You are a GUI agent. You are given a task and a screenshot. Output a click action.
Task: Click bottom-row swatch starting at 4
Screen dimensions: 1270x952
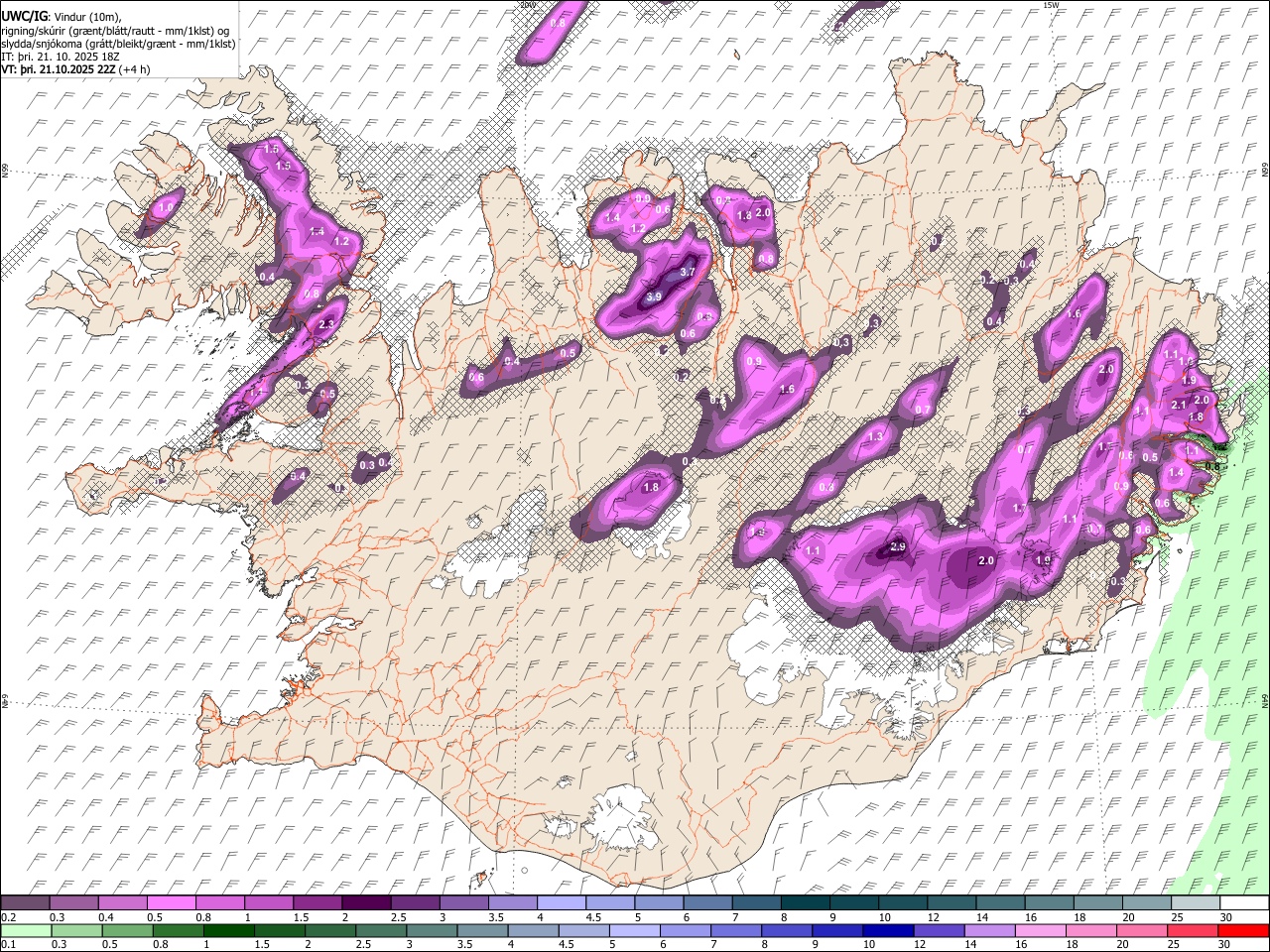click(533, 930)
